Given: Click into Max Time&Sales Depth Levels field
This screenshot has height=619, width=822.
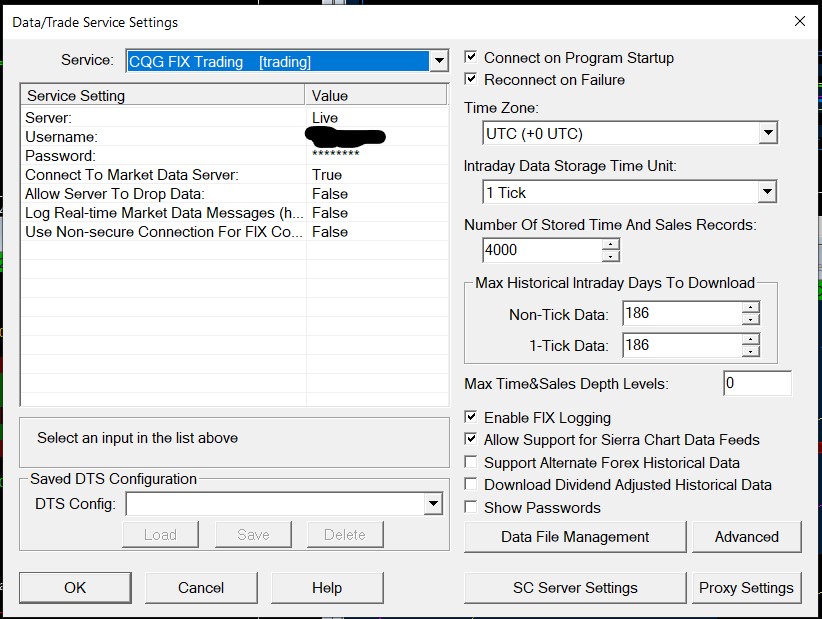Looking at the screenshot, I should 758,383.
